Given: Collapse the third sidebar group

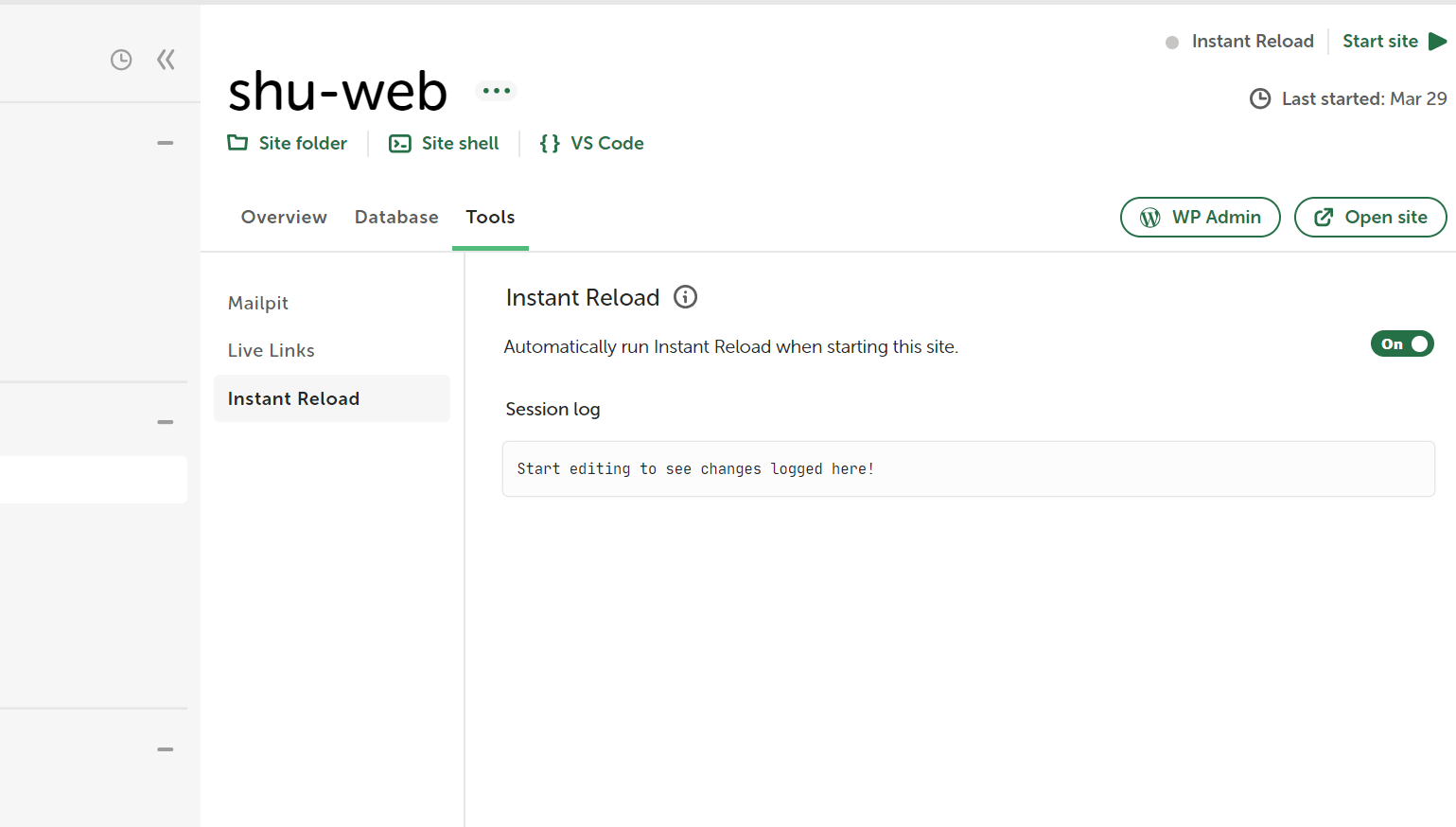Looking at the screenshot, I should click(x=166, y=749).
